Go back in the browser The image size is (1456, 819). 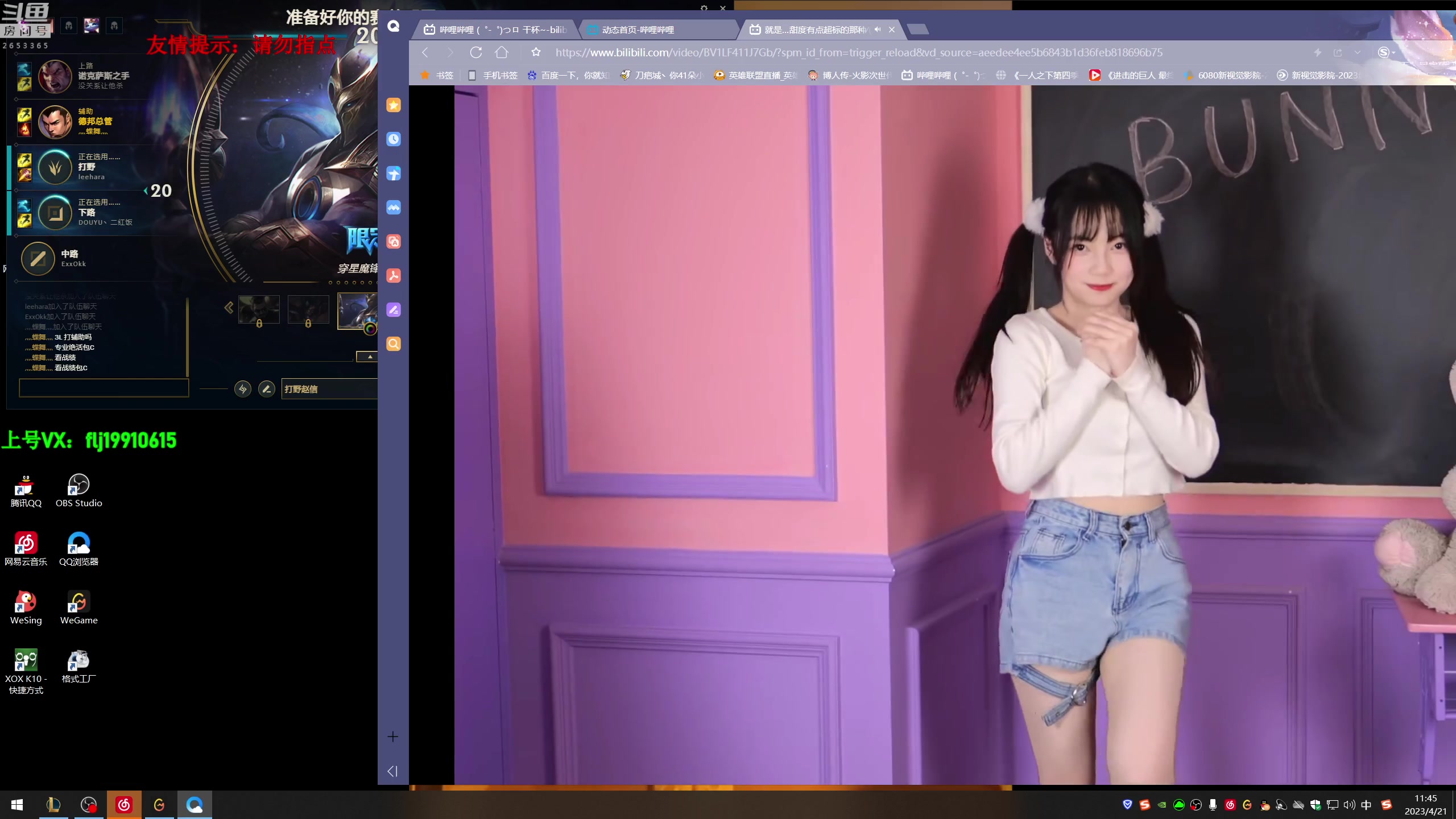(425, 52)
